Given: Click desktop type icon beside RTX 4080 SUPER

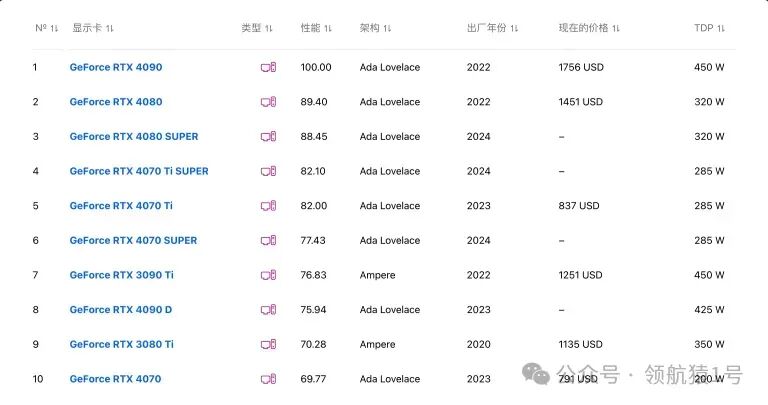Looking at the screenshot, I should tap(268, 137).
